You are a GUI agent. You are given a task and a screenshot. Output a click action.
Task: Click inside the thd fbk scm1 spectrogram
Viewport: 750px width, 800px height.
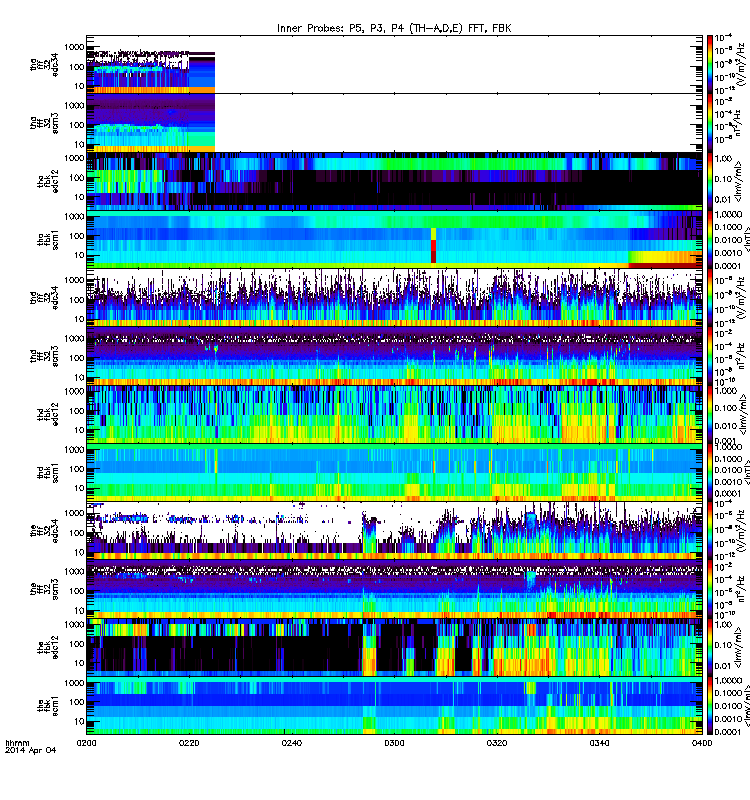pos(394,472)
